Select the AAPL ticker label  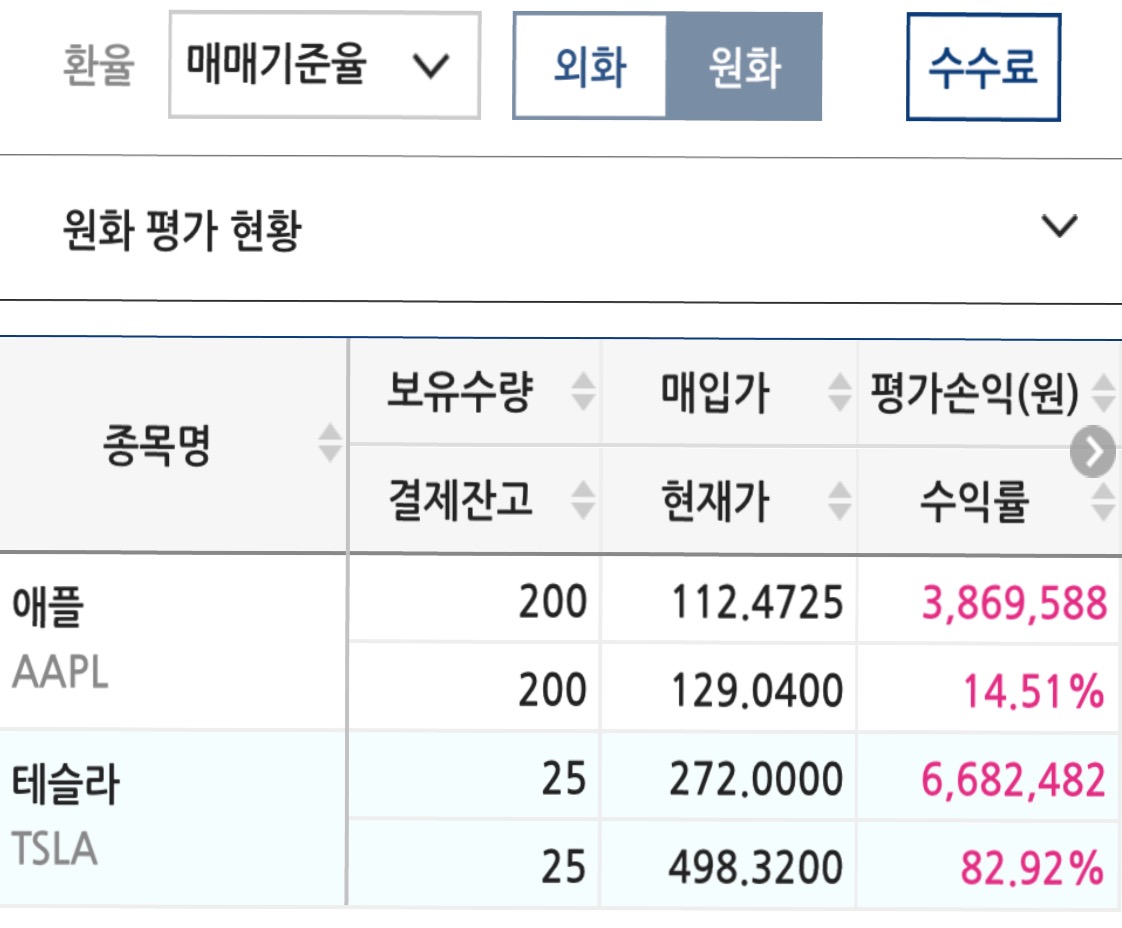point(60,672)
